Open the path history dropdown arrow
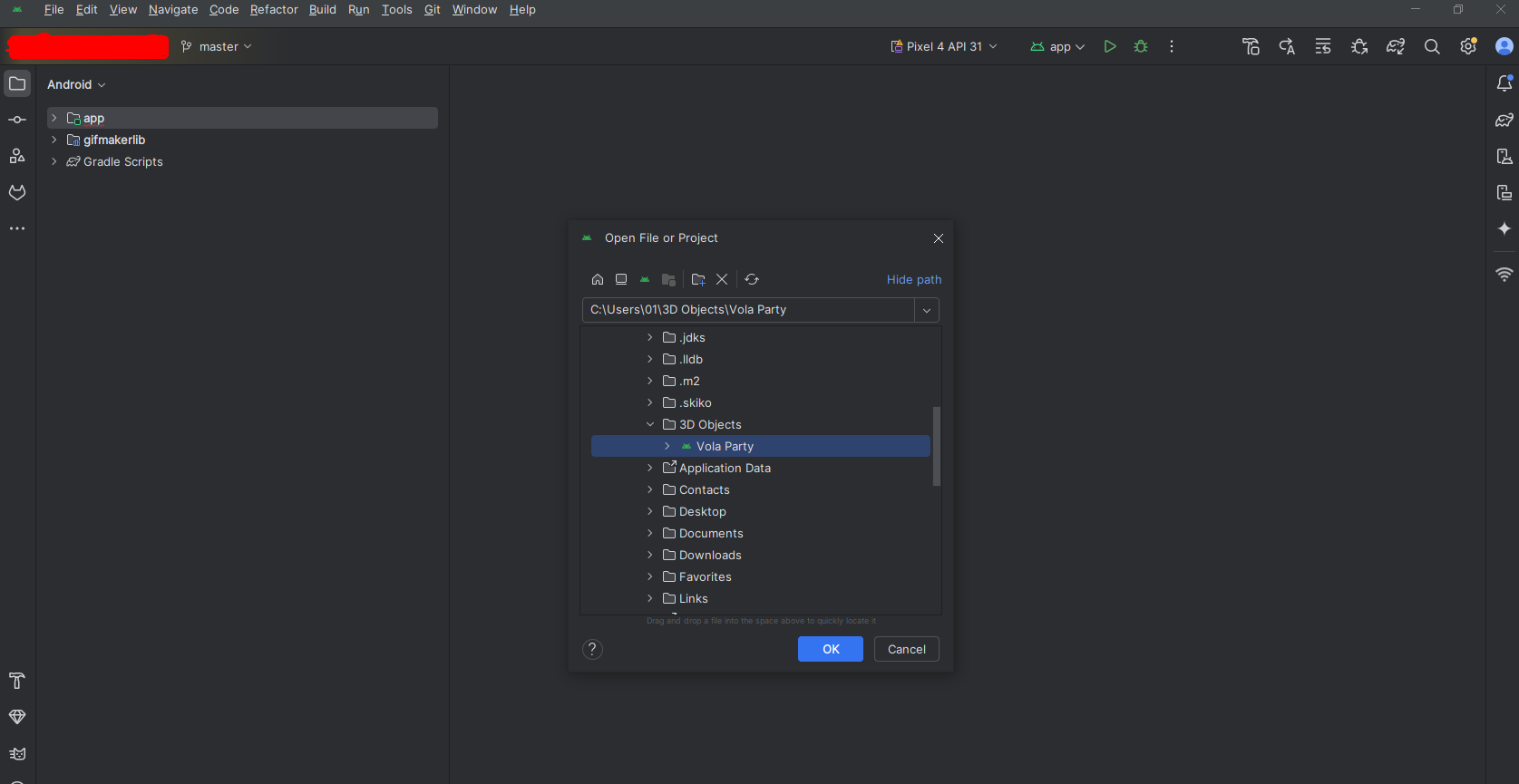 [x=926, y=310]
